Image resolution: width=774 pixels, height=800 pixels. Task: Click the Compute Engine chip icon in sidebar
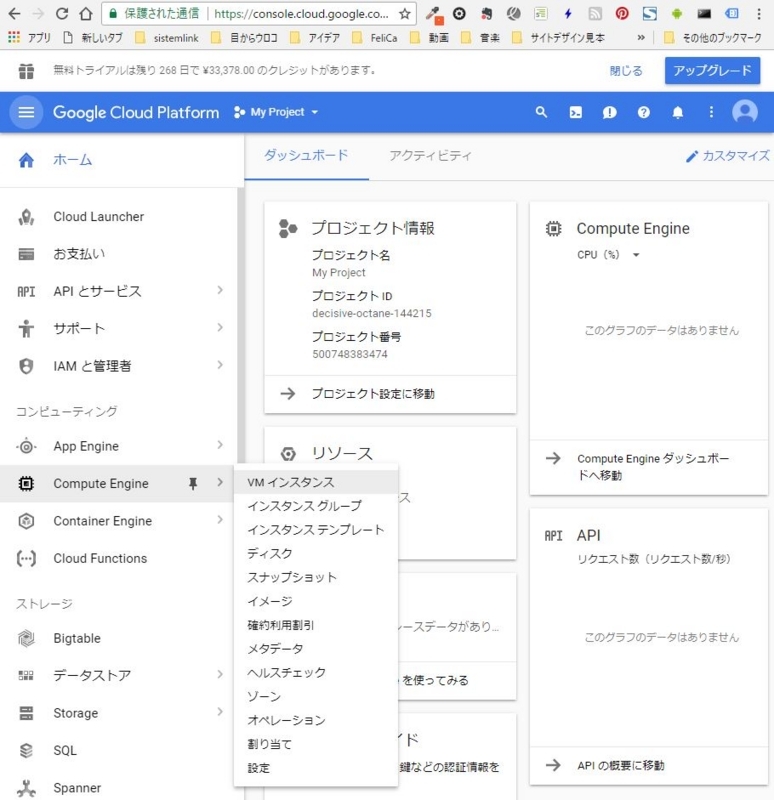coord(26,484)
